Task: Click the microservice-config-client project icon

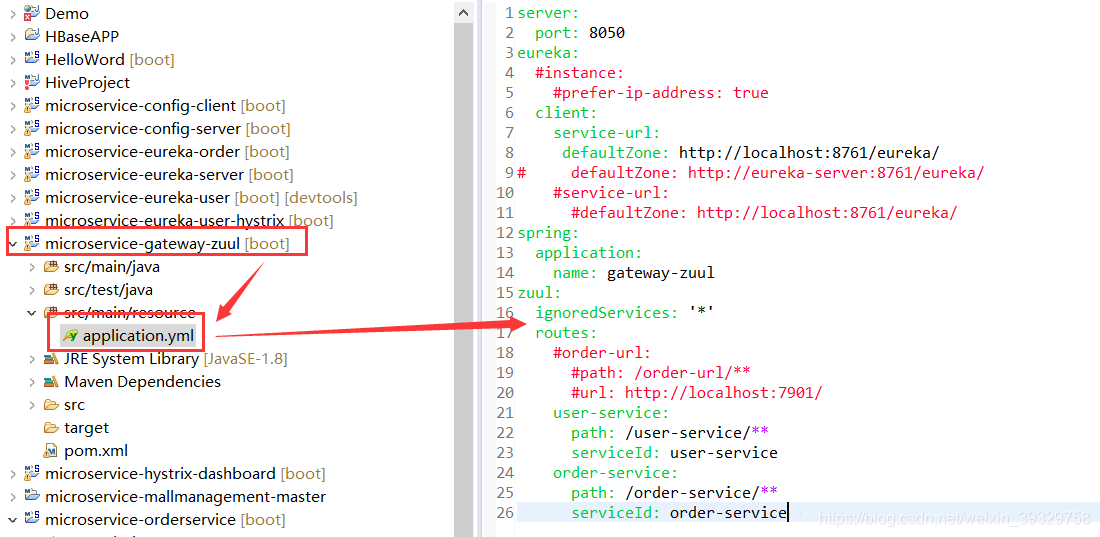Action: 32,106
